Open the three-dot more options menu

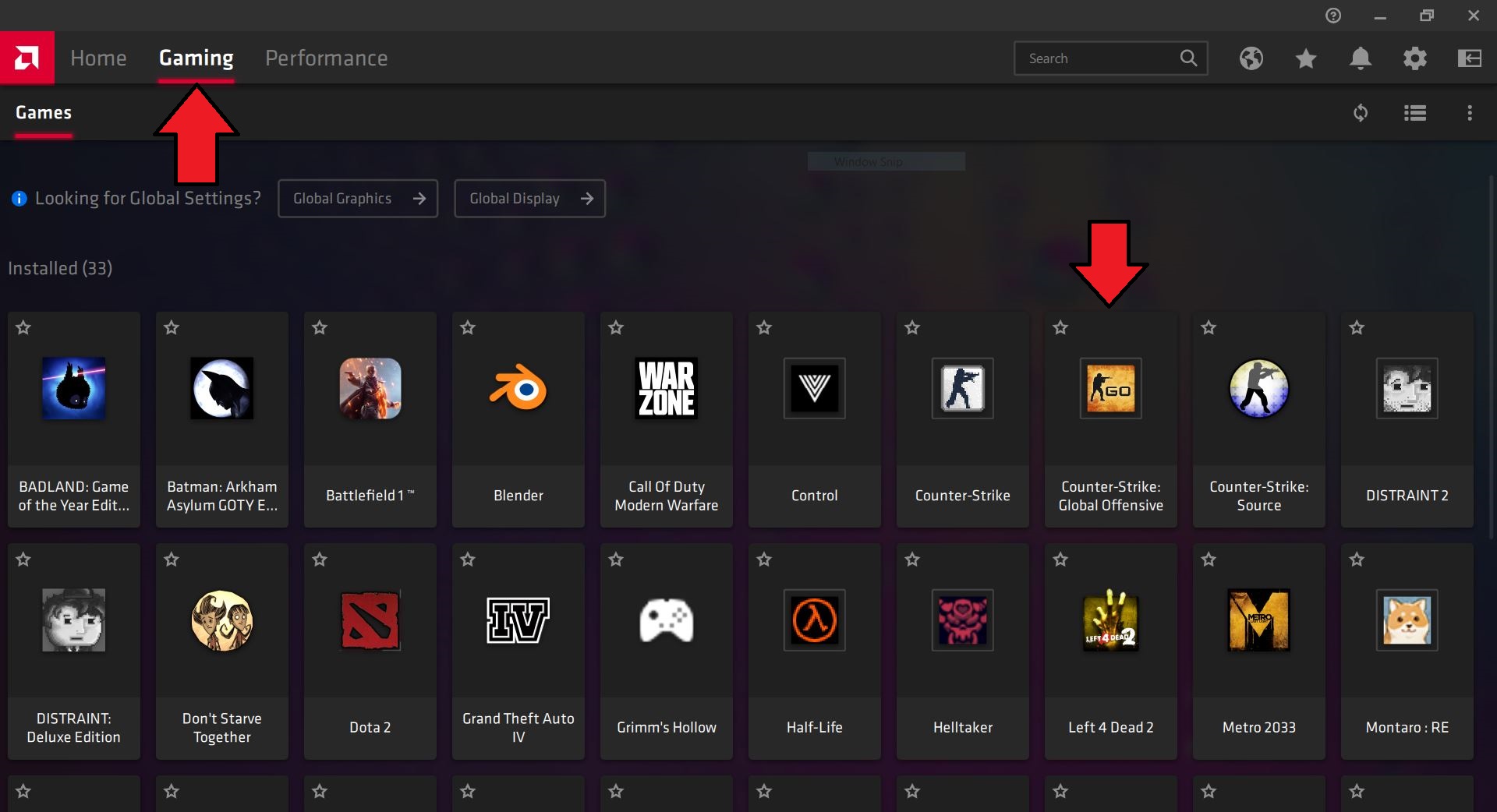(1470, 113)
